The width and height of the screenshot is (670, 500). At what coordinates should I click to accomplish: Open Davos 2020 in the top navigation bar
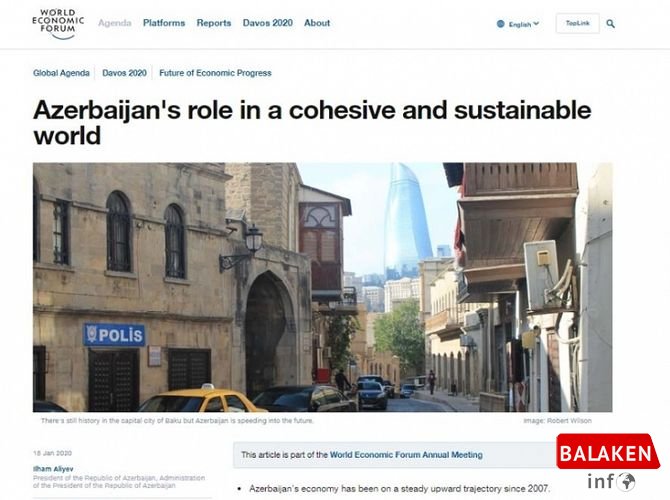[267, 23]
